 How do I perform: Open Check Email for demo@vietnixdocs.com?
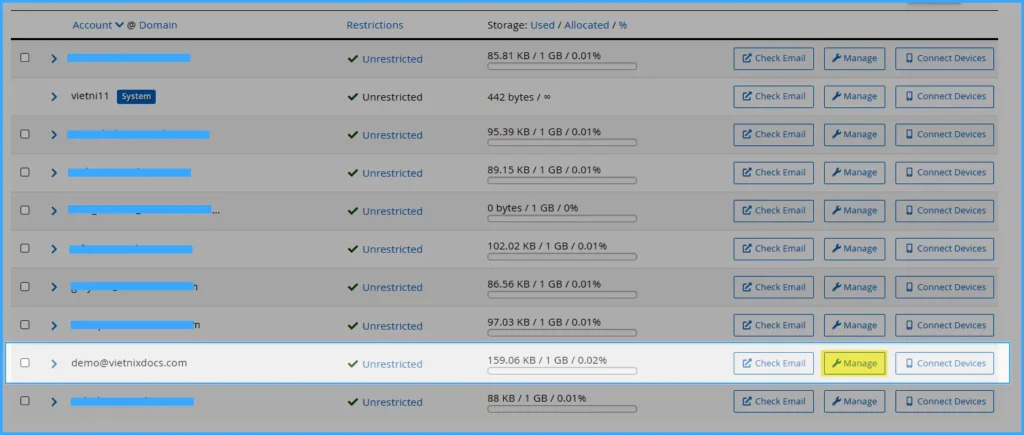[x=773, y=363]
